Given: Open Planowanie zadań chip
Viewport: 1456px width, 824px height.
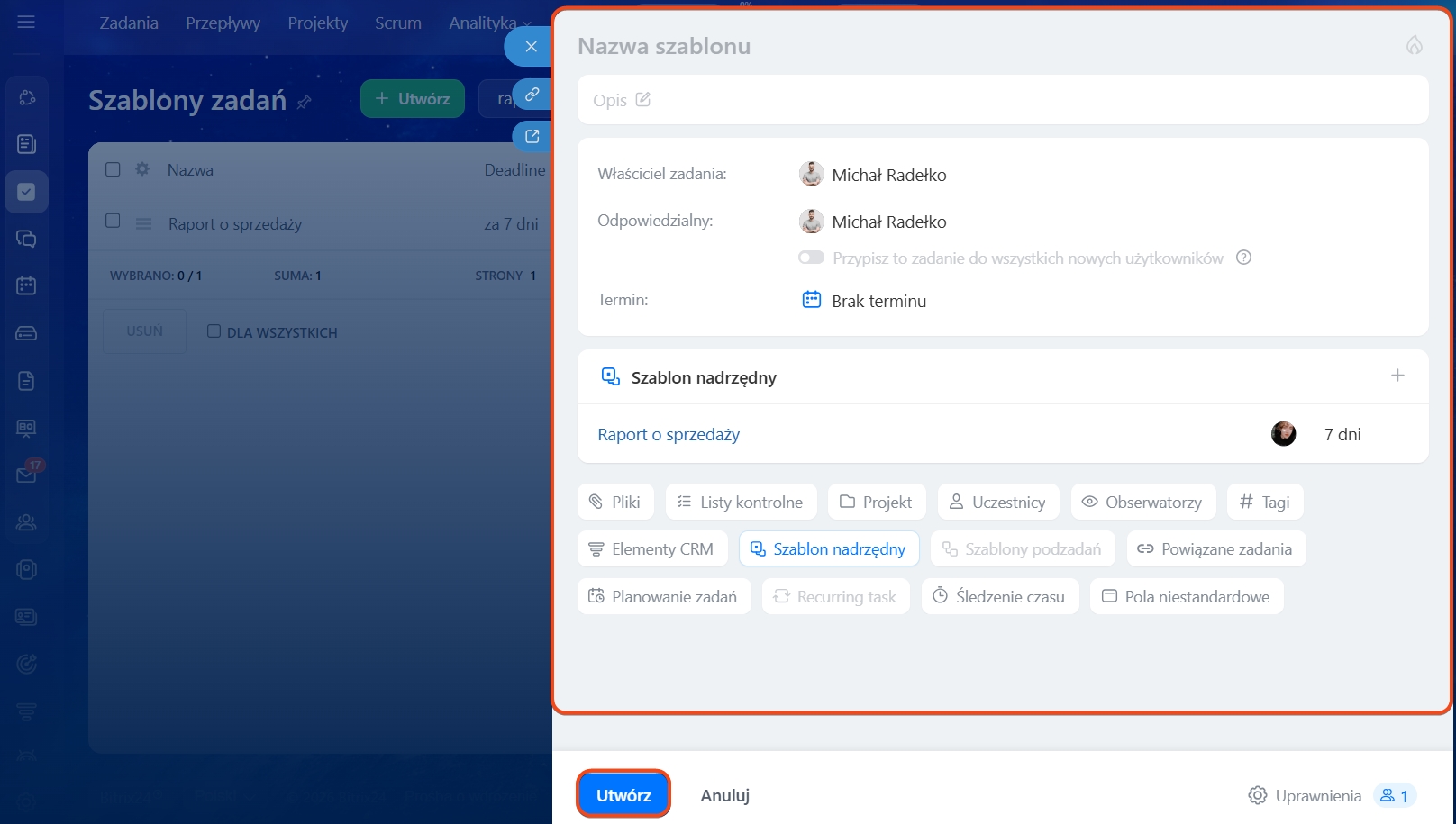Looking at the screenshot, I should (x=664, y=596).
